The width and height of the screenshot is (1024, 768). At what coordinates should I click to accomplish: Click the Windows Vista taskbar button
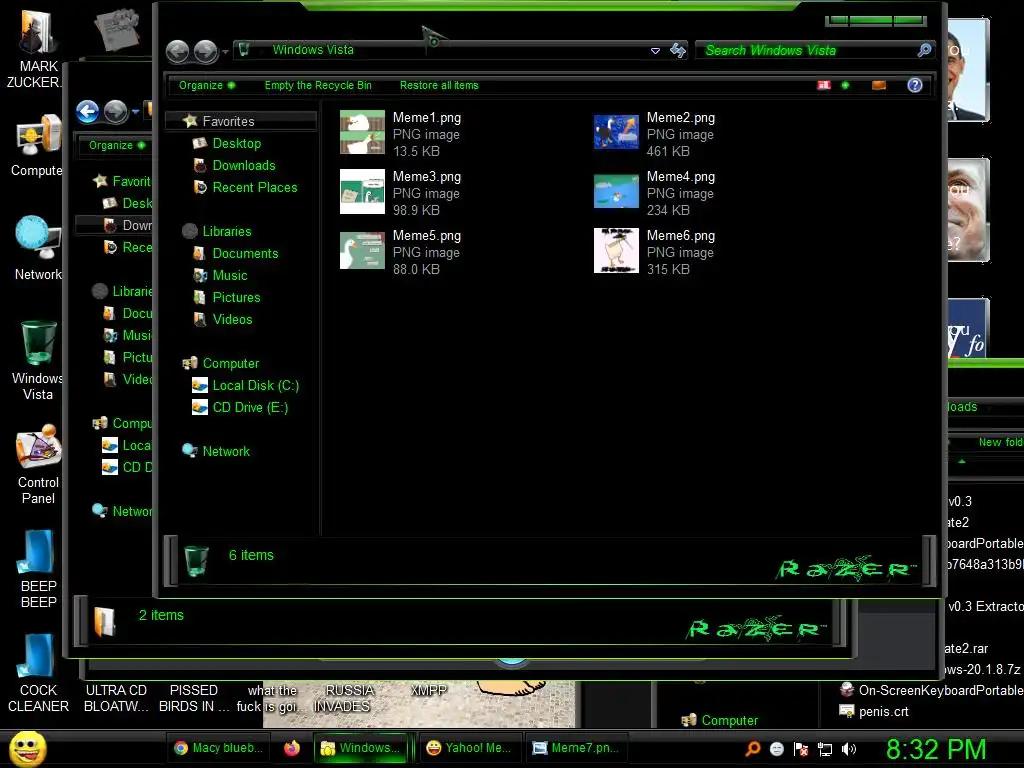pos(360,748)
